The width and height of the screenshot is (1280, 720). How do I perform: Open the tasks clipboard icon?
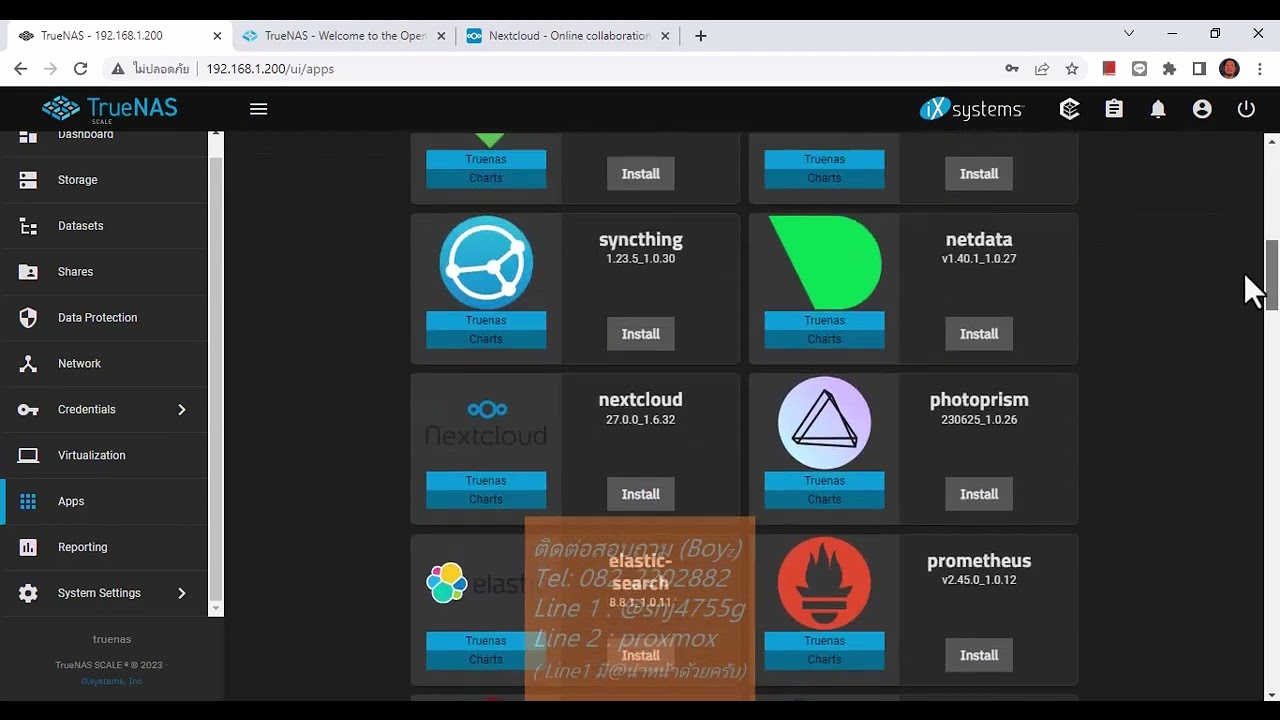[1114, 109]
